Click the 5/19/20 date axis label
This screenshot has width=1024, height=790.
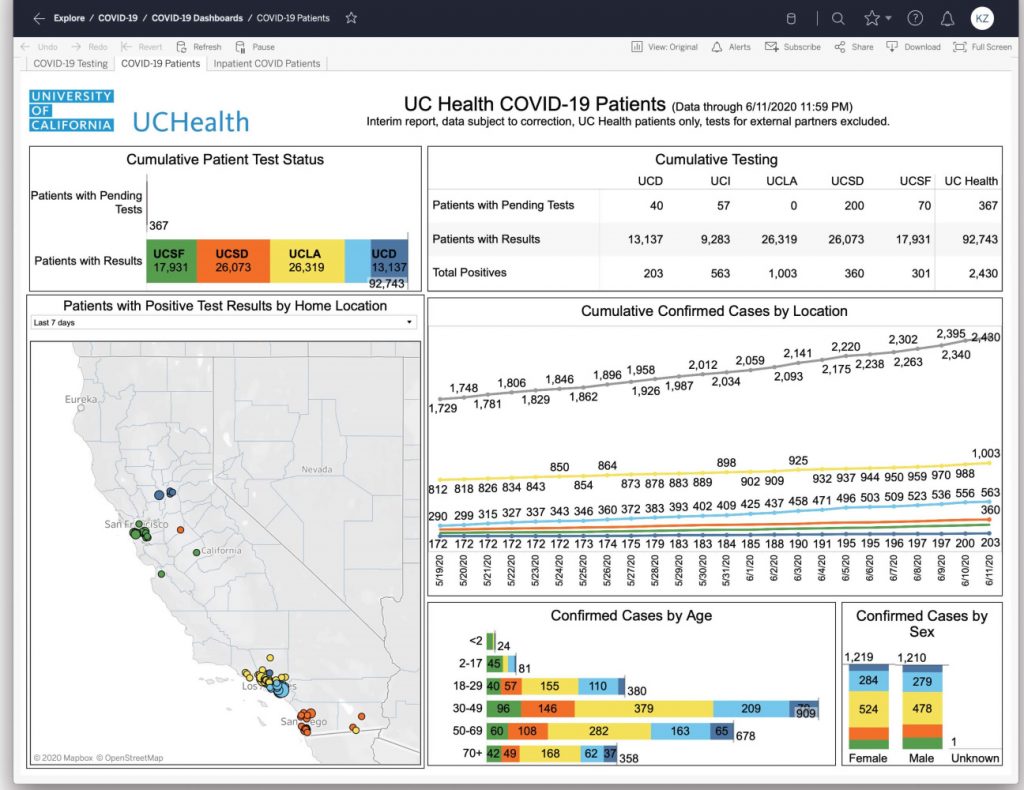pyautogui.click(x=439, y=571)
